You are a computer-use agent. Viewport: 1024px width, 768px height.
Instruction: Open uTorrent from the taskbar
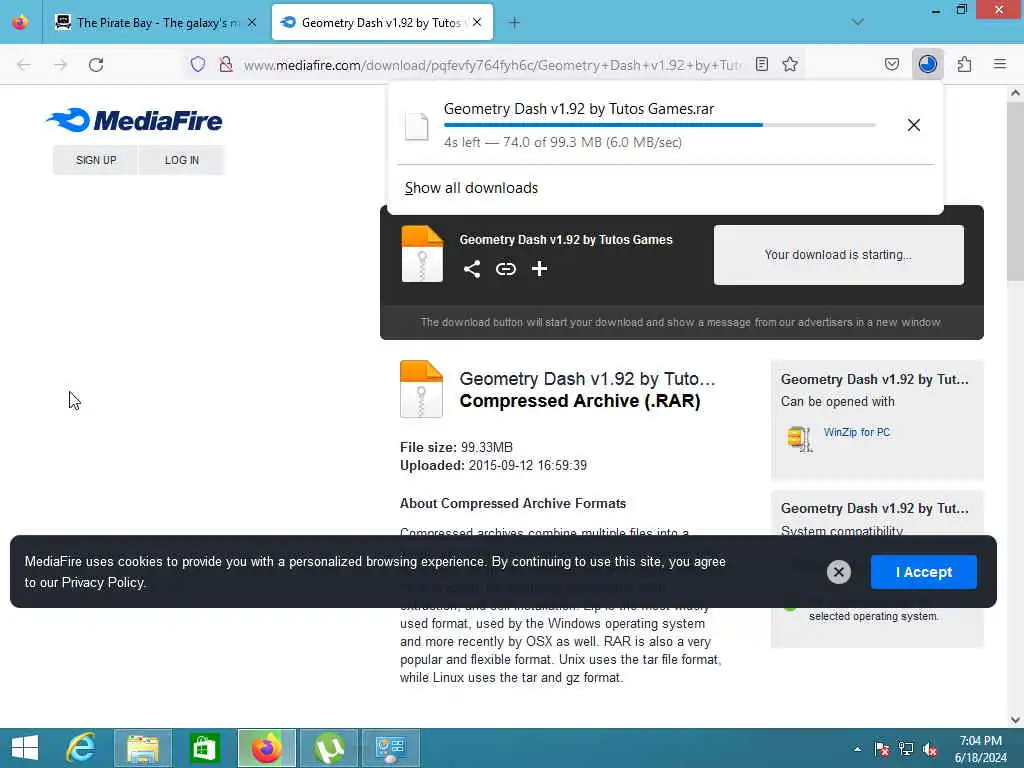329,748
